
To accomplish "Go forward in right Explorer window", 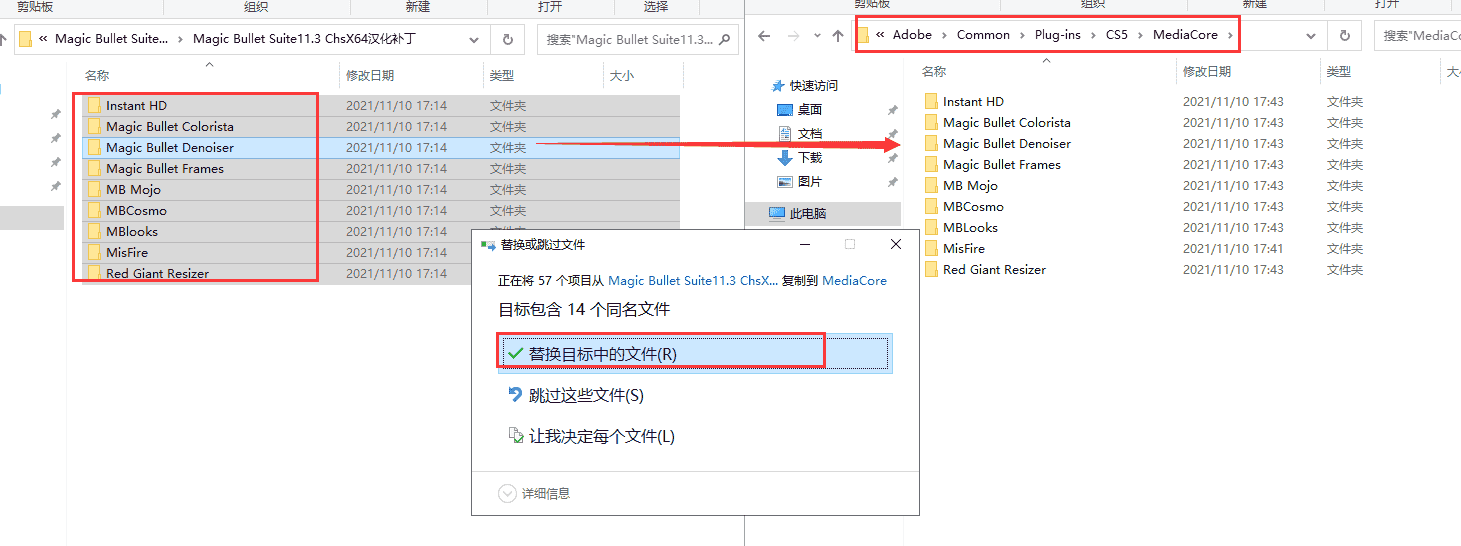I will 792,36.
